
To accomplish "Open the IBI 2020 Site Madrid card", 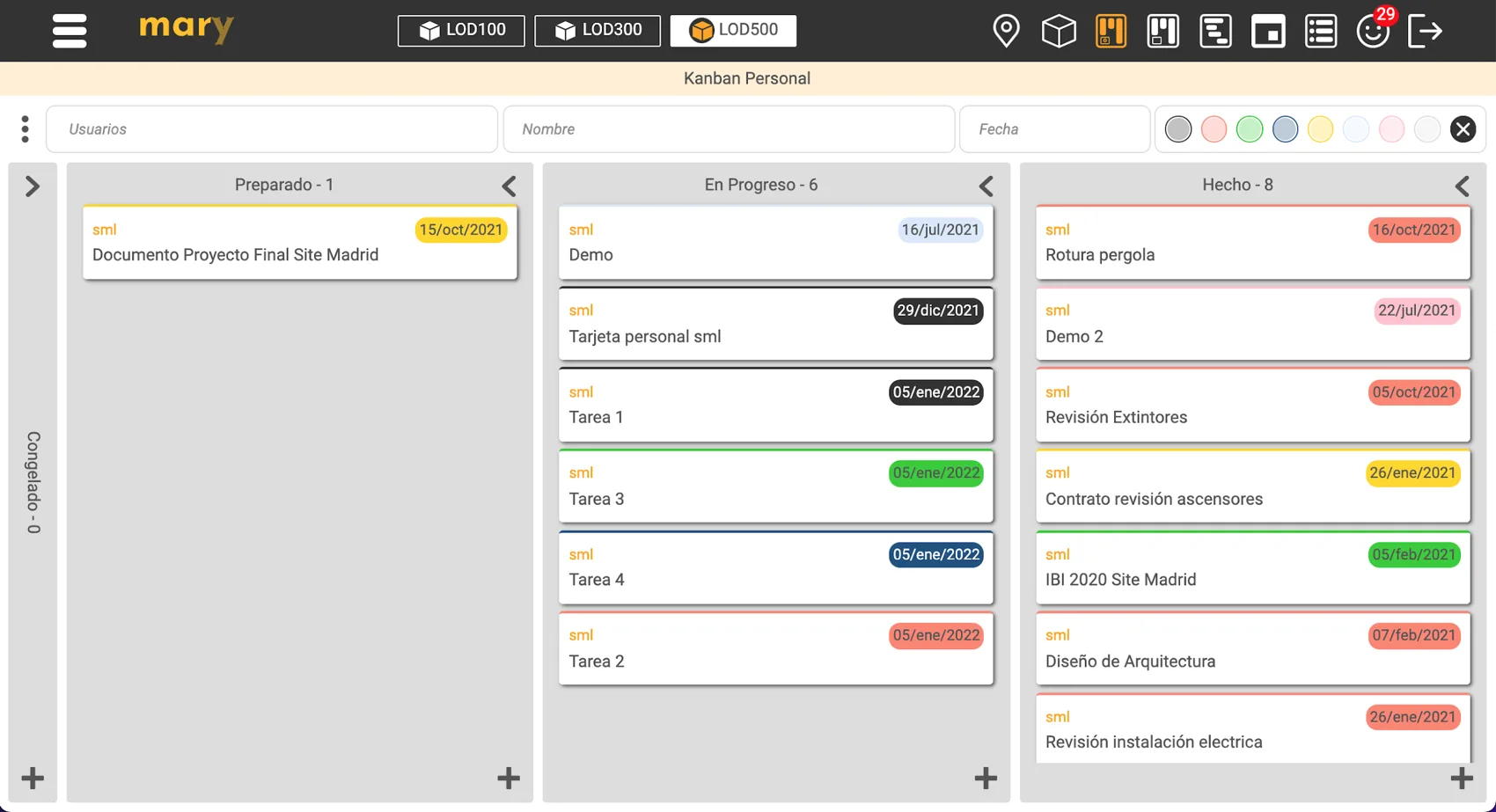I will [x=1253, y=567].
